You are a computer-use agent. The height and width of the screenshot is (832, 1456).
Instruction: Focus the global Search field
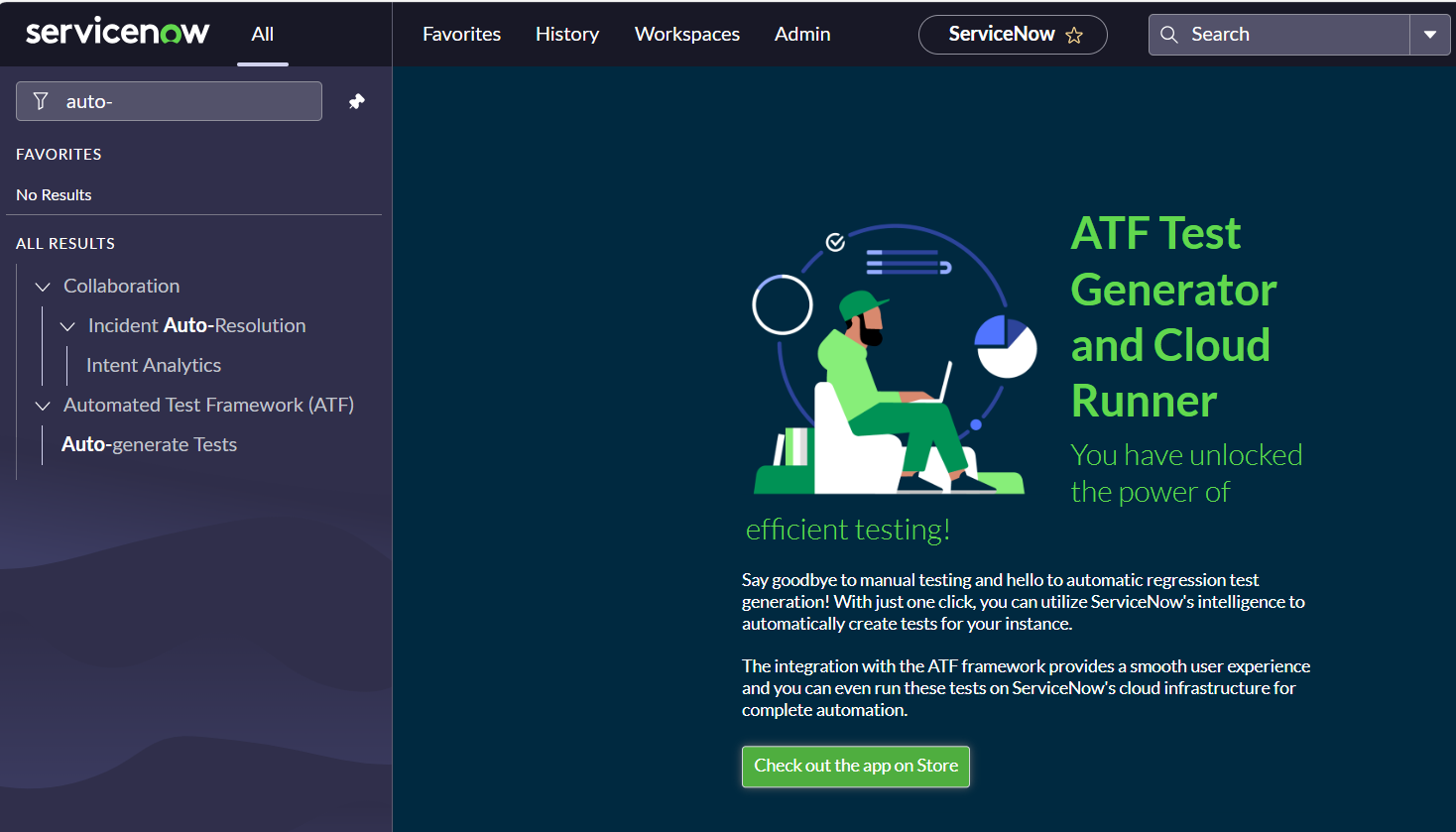(x=1279, y=35)
